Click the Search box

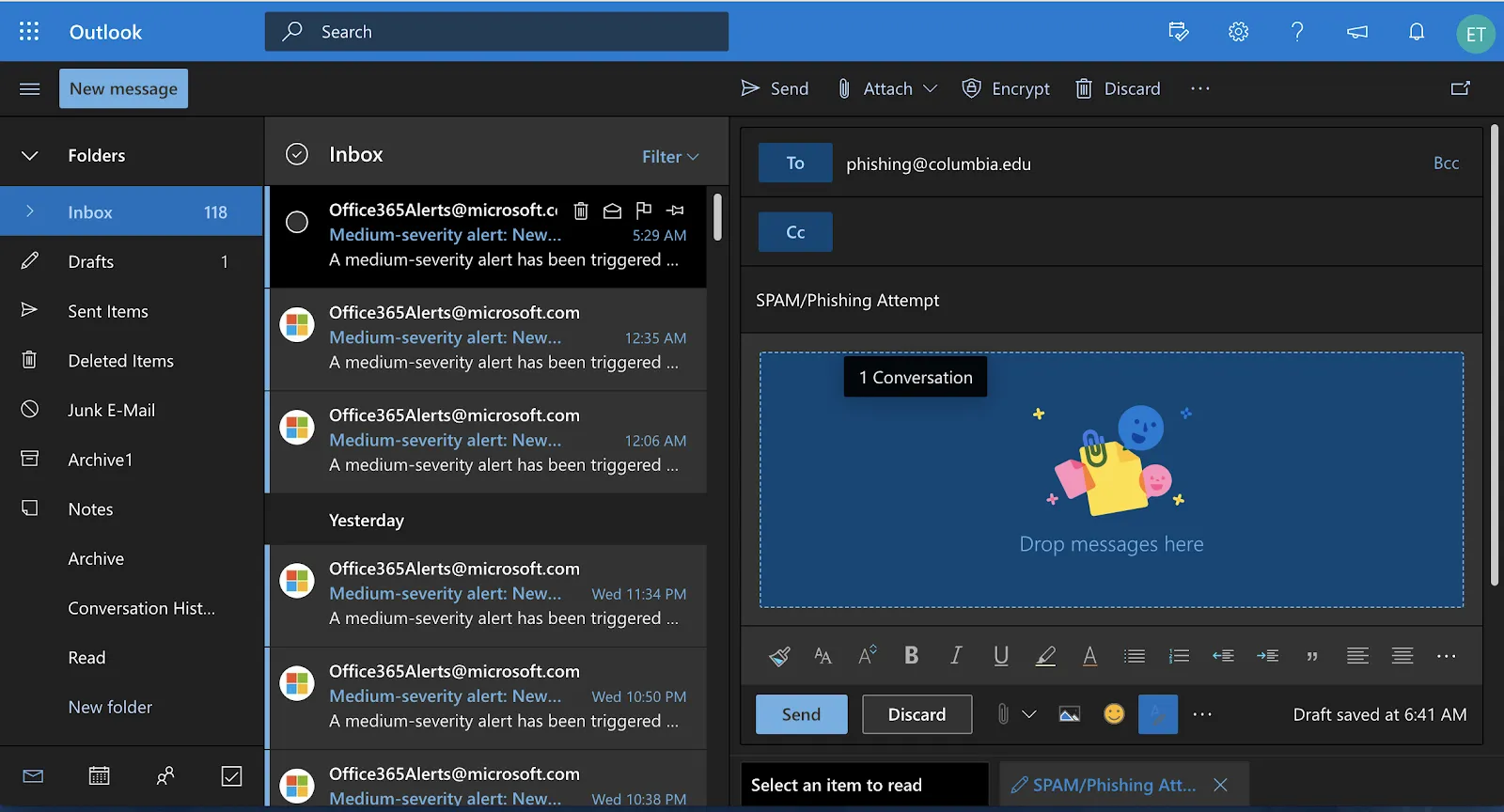click(496, 31)
